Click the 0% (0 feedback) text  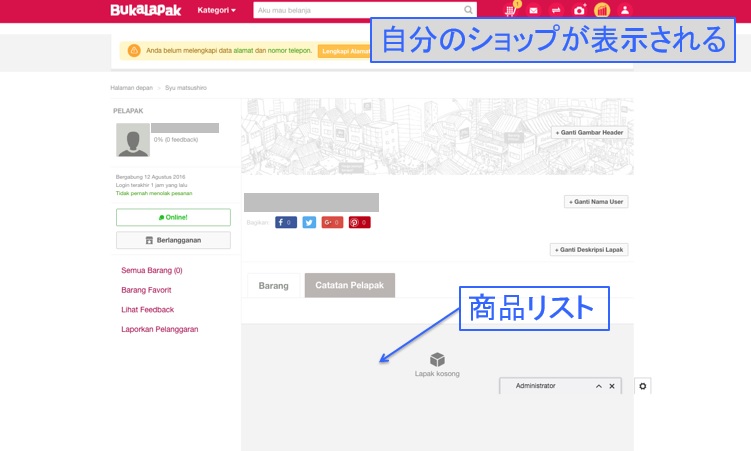176,139
